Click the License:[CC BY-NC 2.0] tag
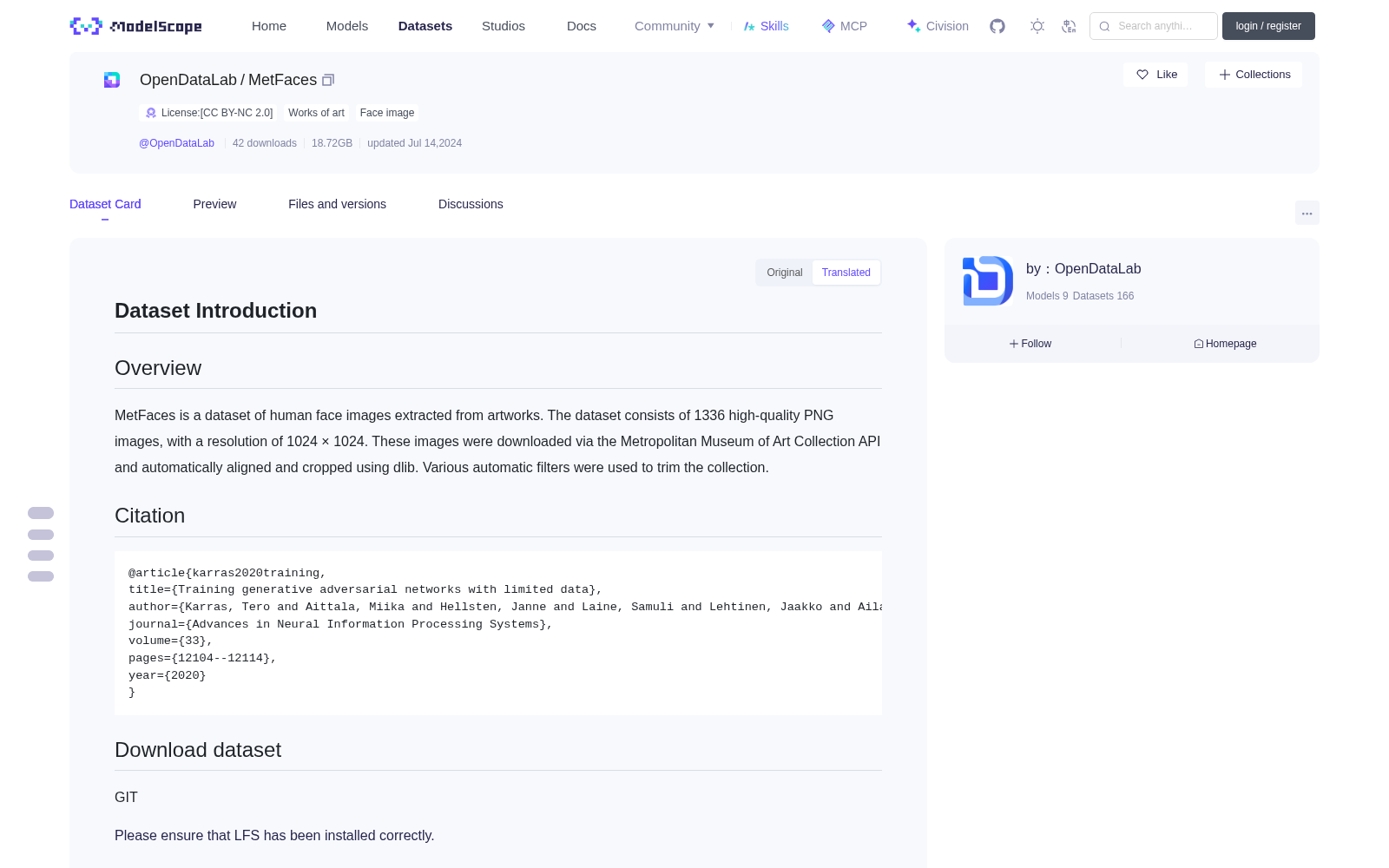The width and height of the screenshot is (1389, 868). coord(209,113)
